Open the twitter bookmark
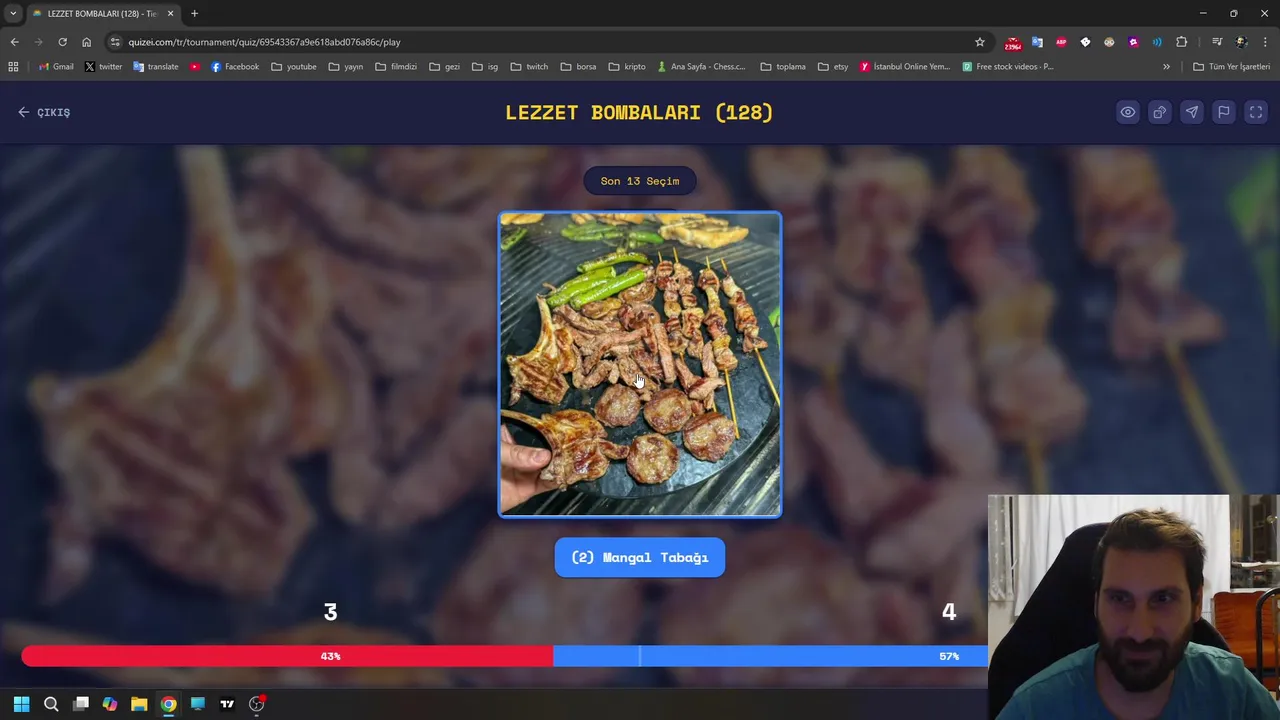1280x720 pixels. click(103, 67)
